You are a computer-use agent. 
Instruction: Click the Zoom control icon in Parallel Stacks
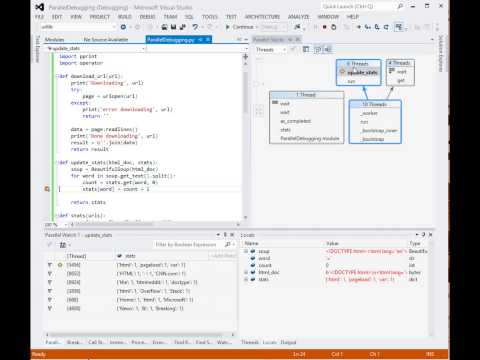[x=328, y=50]
